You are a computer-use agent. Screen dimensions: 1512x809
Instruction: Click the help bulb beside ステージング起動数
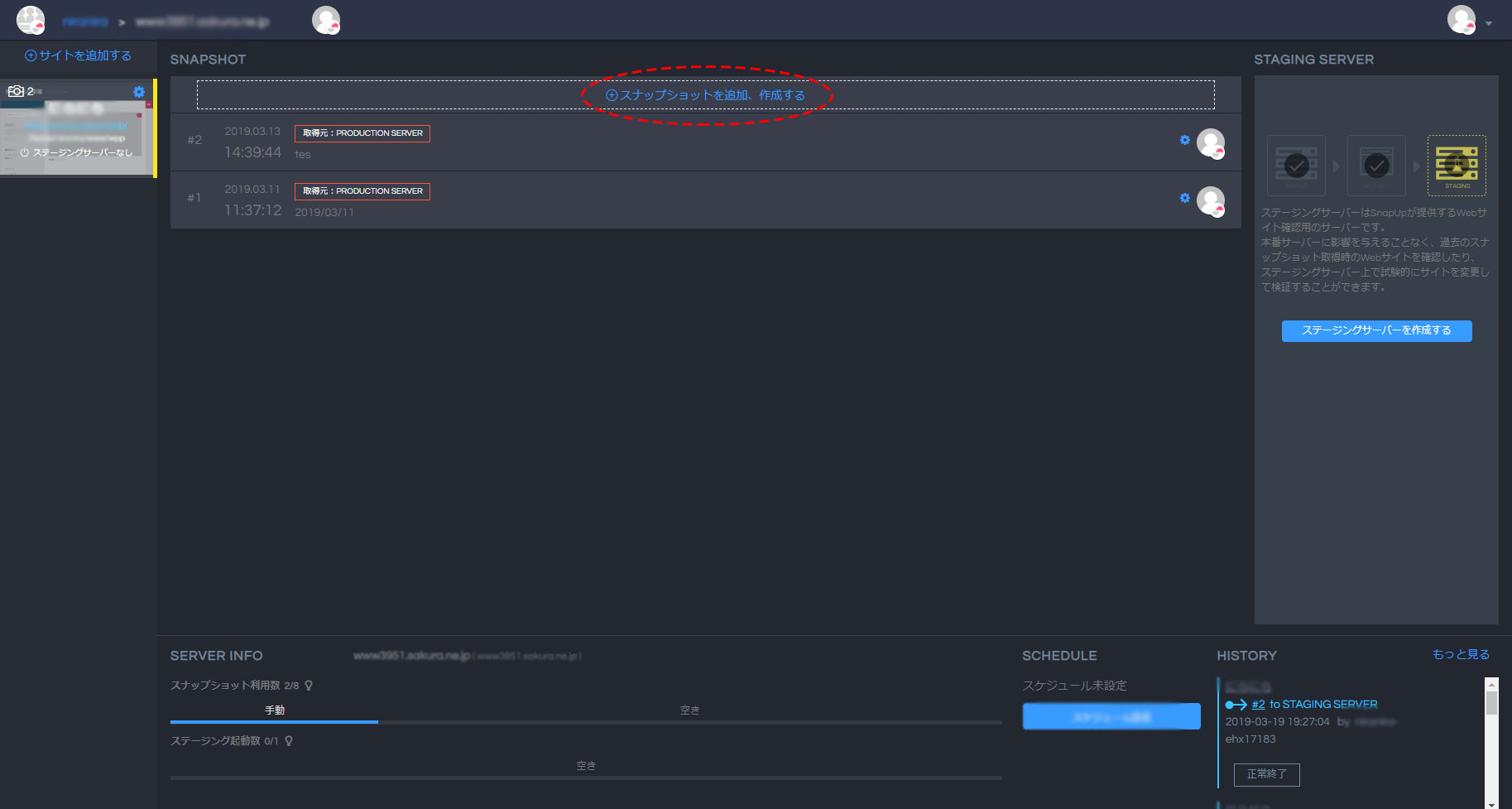pos(289,741)
